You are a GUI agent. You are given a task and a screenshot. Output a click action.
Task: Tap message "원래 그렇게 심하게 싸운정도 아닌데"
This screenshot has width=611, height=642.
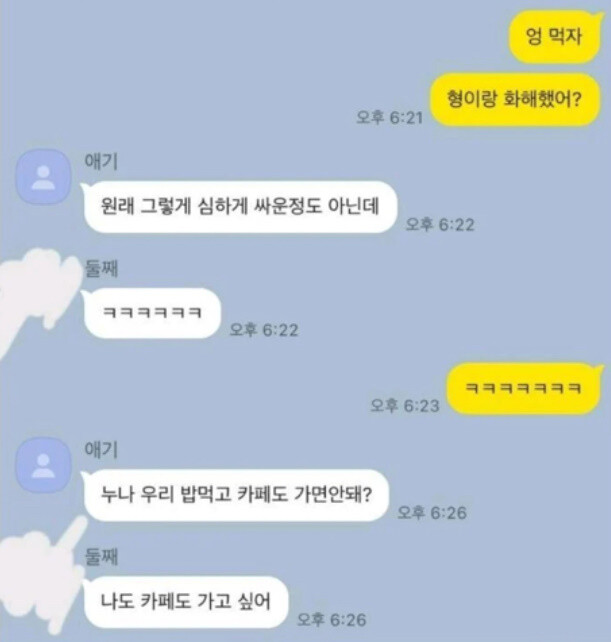pos(239,207)
